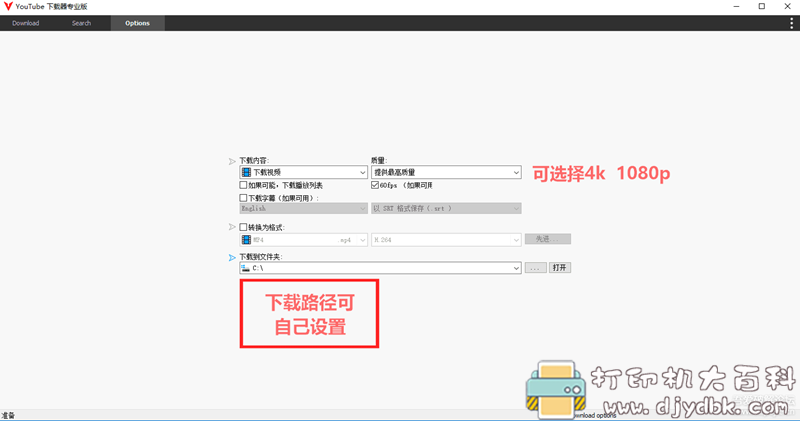The width and height of the screenshot is (800, 421).
Task: Switch to the Download tab
Action: [x=26, y=23]
